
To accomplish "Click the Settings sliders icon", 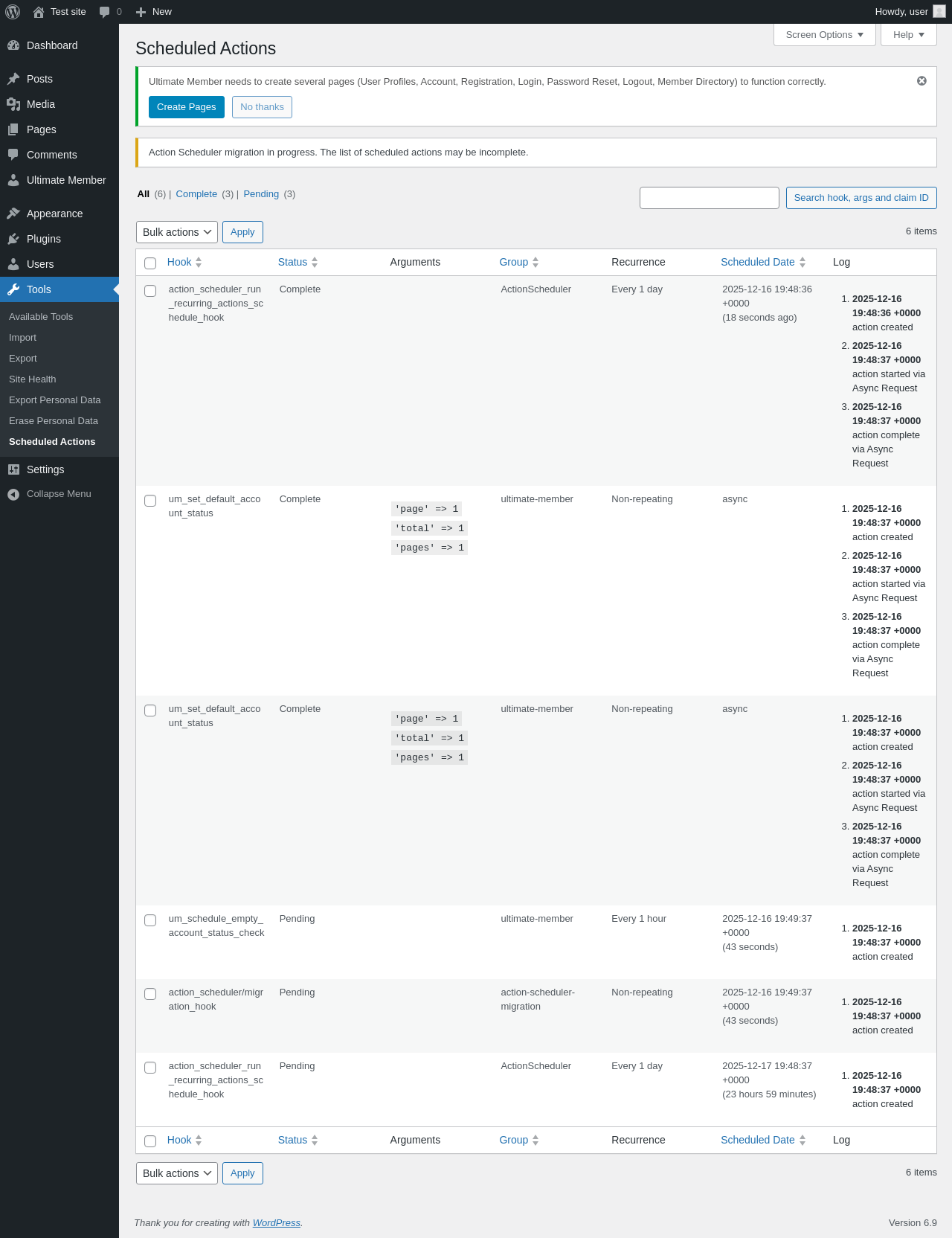I will pos(13,469).
